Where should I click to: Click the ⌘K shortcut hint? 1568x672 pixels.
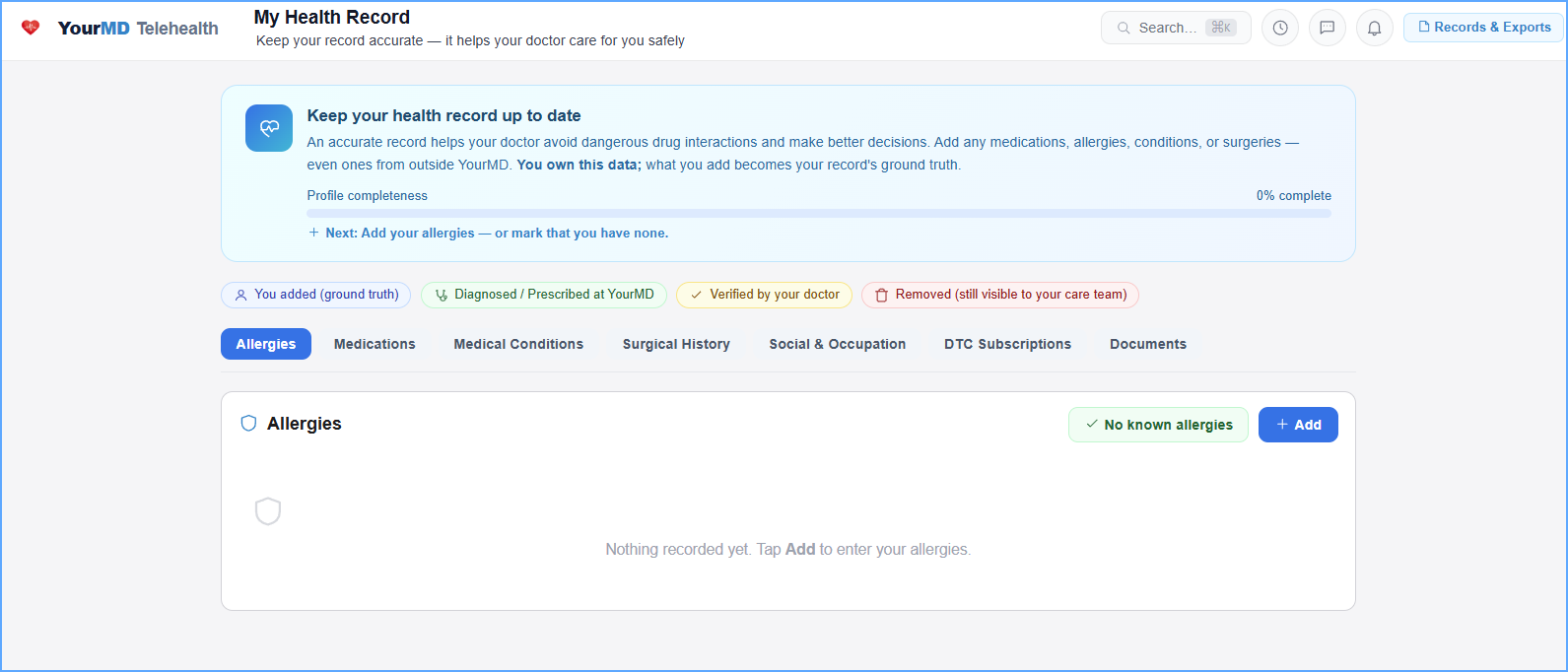pos(1221,28)
